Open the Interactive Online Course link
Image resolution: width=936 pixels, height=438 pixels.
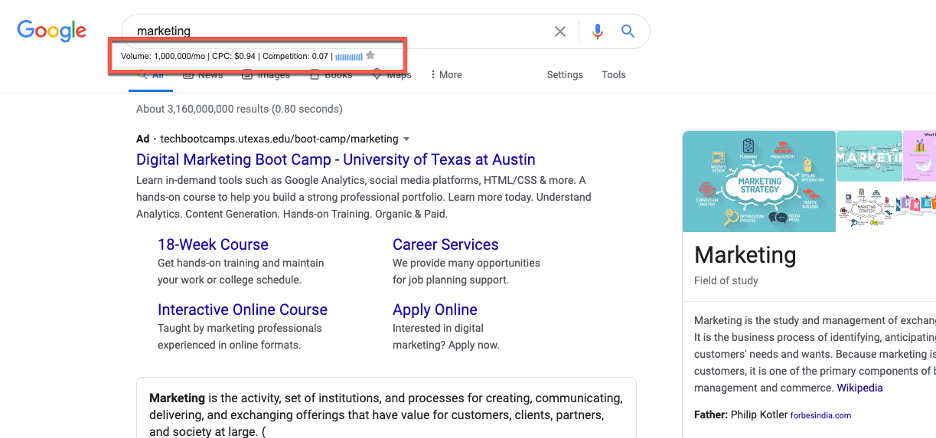pyautogui.click(x=242, y=310)
